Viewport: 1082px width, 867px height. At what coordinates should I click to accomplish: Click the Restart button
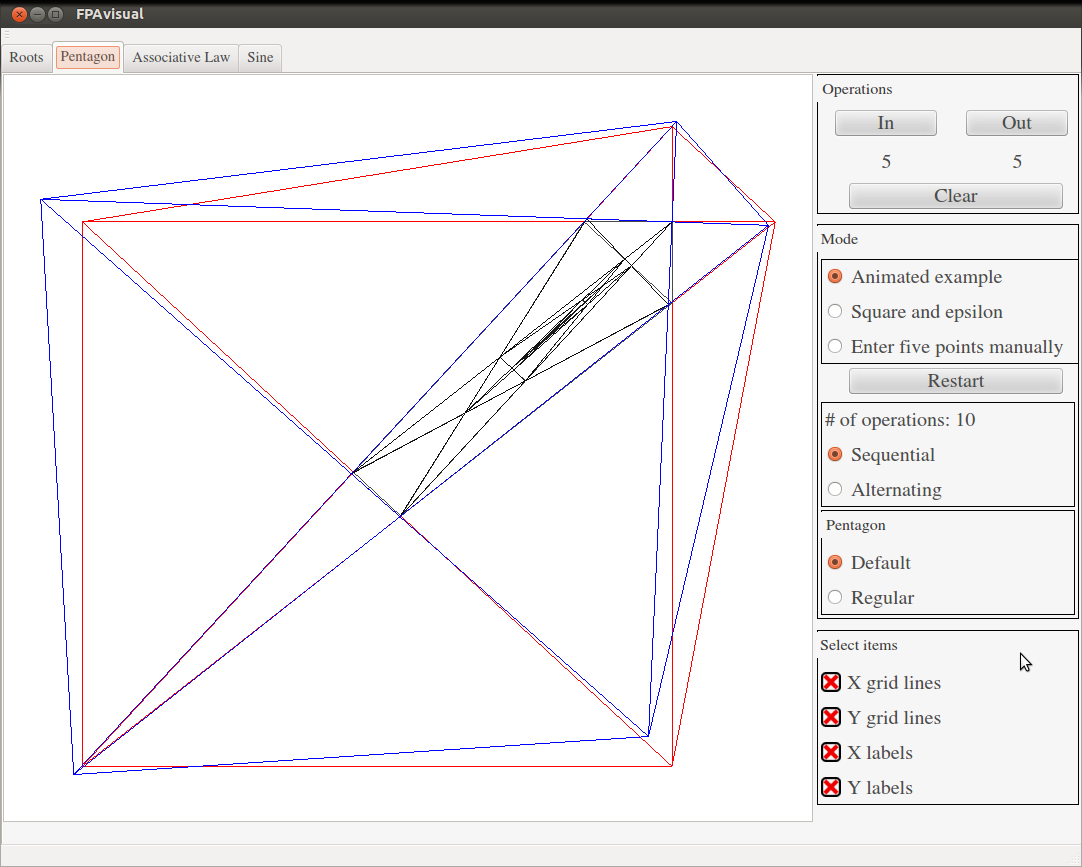pyautogui.click(x=955, y=381)
